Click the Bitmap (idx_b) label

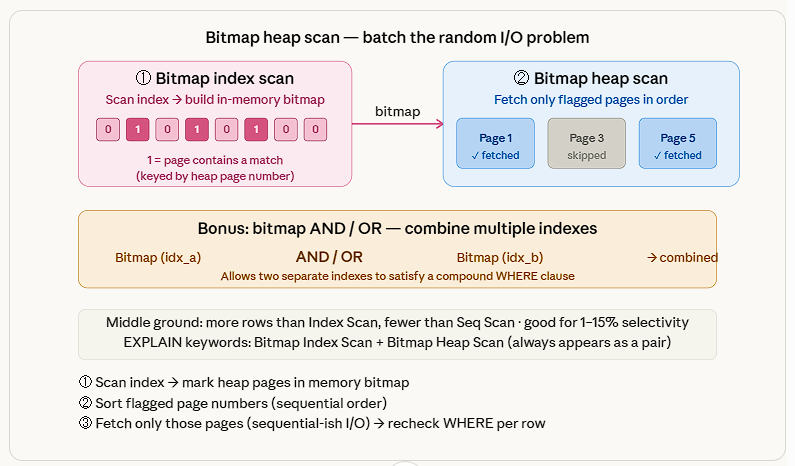pos(491,257)
